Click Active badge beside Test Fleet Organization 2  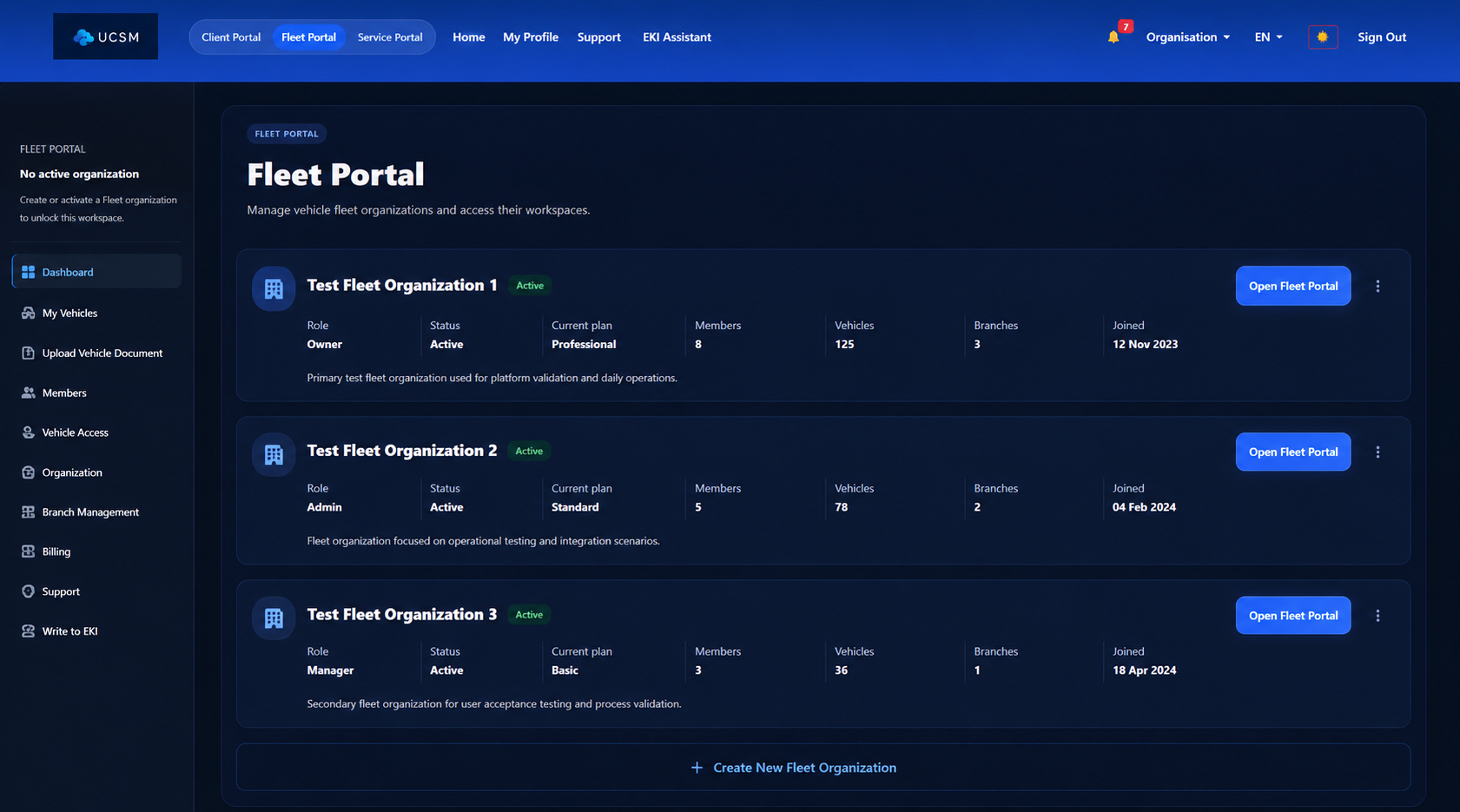(x=529, y=451)
